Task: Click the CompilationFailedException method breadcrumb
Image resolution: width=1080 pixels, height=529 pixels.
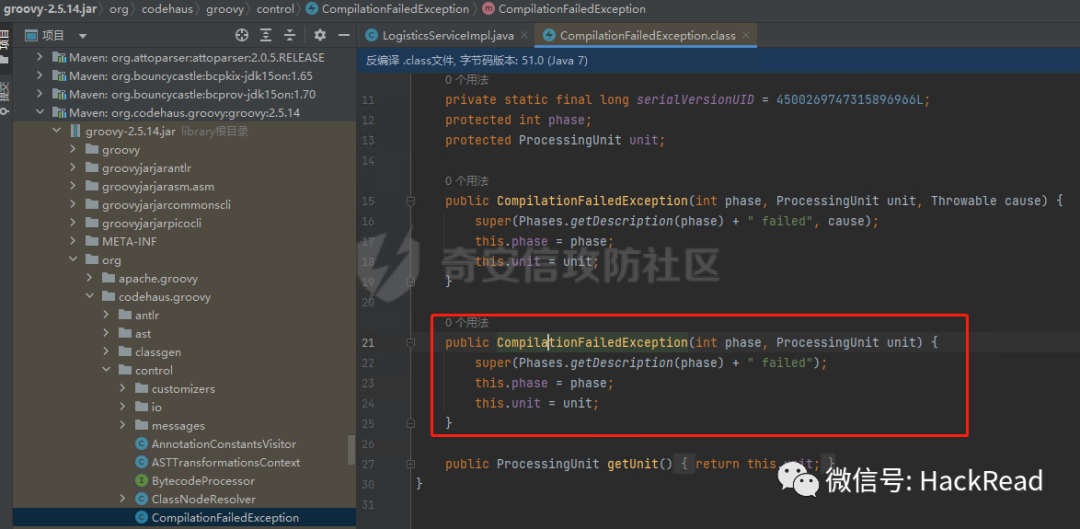Action: pos(565,9)
